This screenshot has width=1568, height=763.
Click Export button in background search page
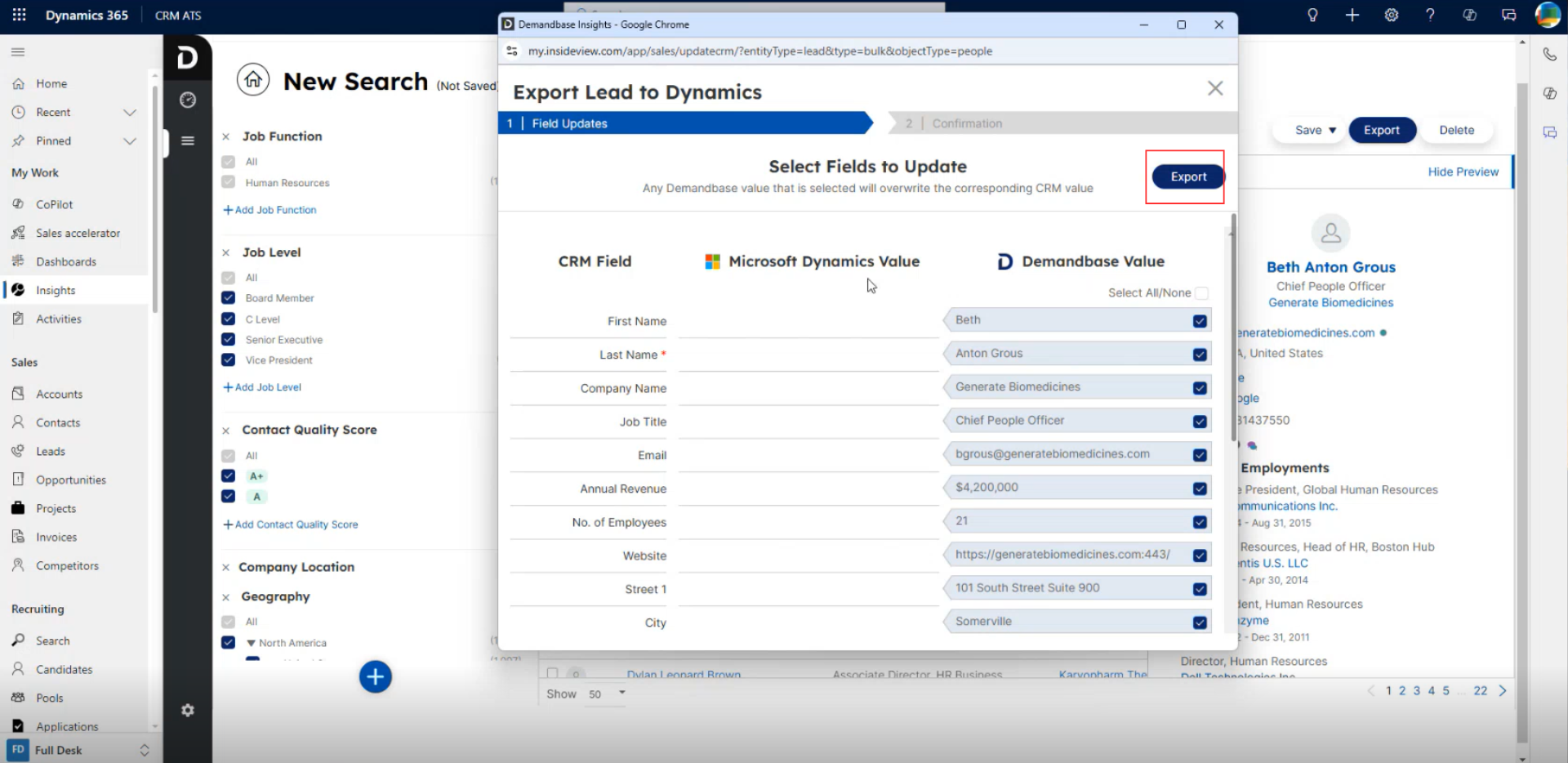click(1382, 130)
